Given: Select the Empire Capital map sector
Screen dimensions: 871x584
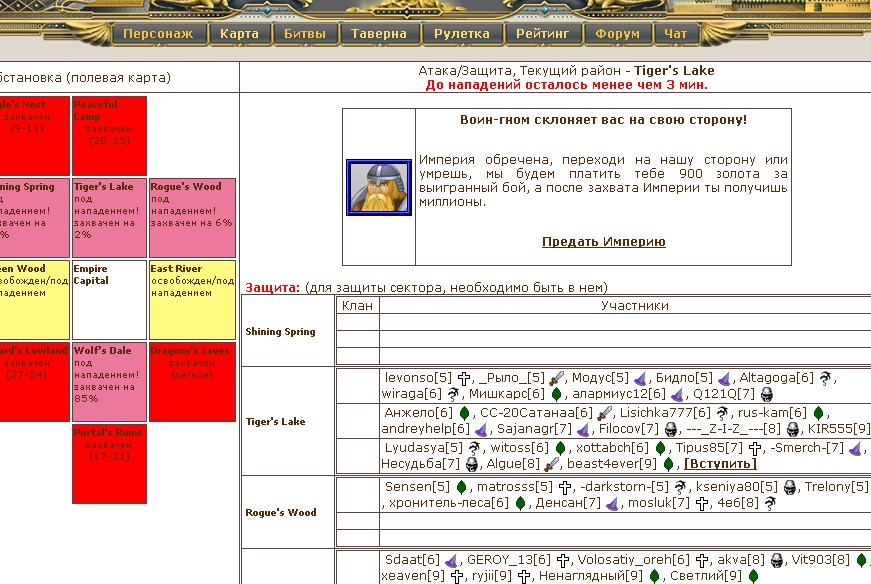Looking at the screenshot, I should coord(109,300).
